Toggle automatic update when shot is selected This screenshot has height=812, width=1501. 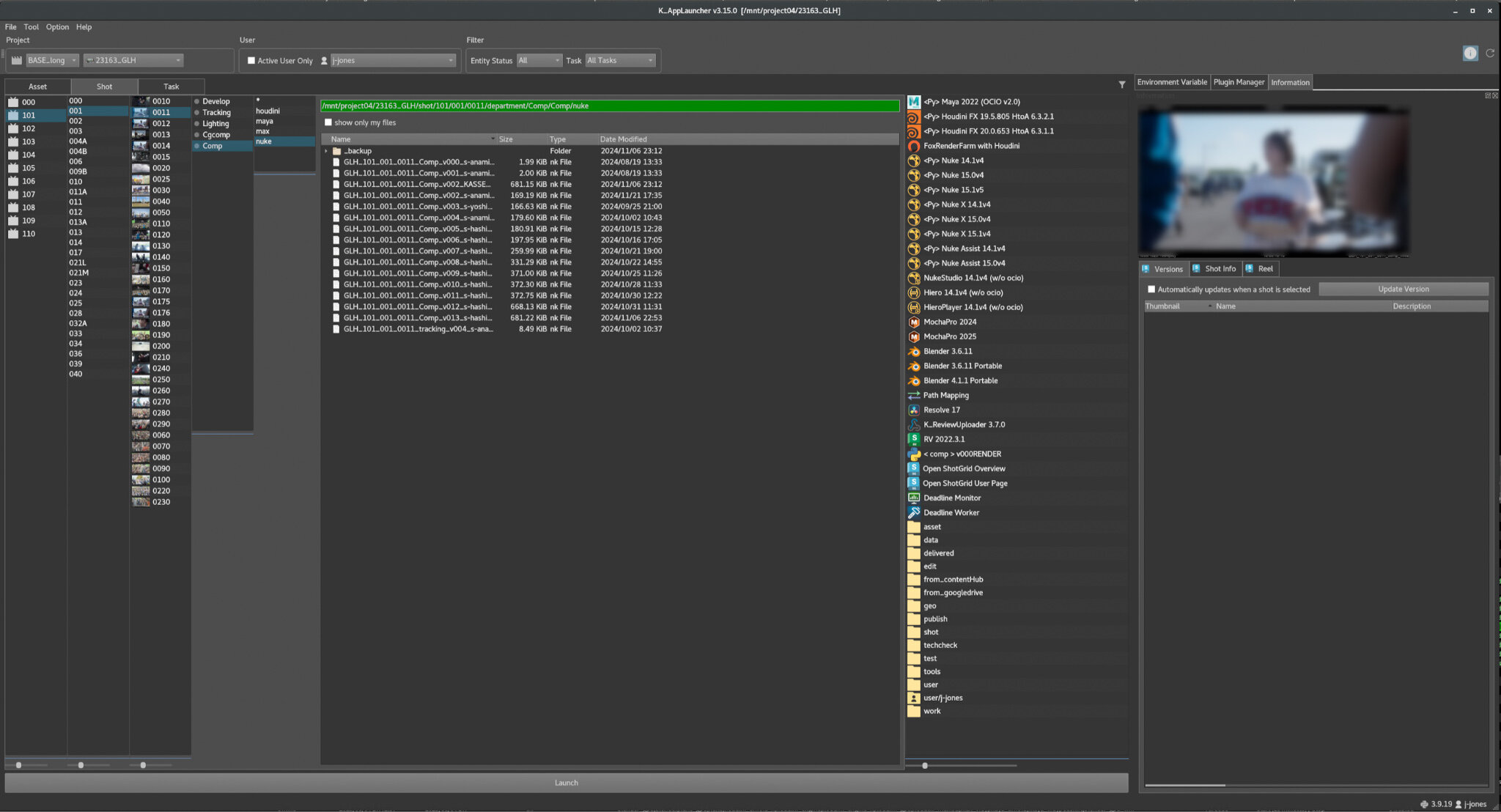1151,289
